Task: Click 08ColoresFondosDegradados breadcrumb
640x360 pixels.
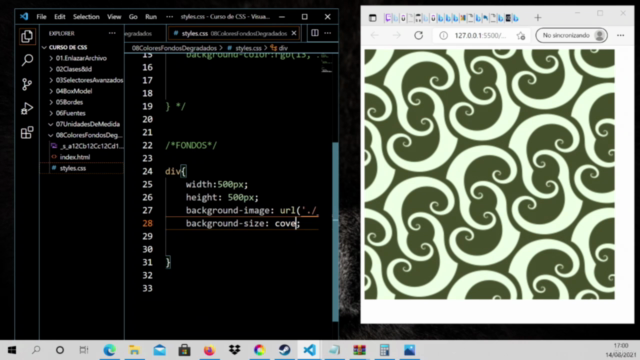Action: [x=174, y=48]
